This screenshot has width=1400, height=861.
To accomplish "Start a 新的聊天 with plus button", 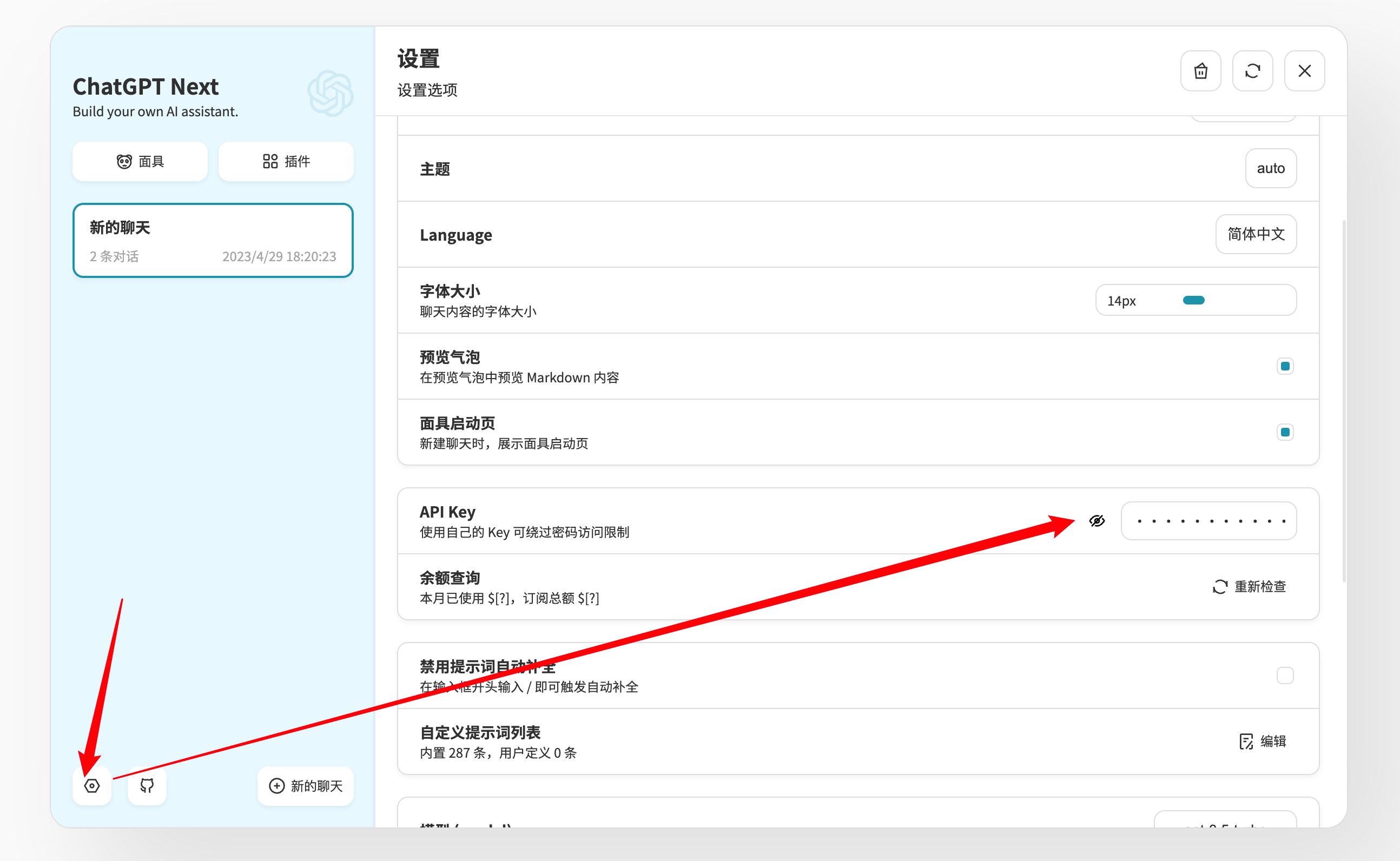I will coord(306,786).
